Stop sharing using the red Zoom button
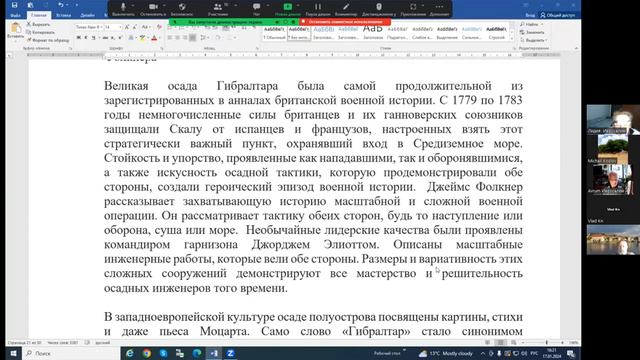 coord(345,22)
